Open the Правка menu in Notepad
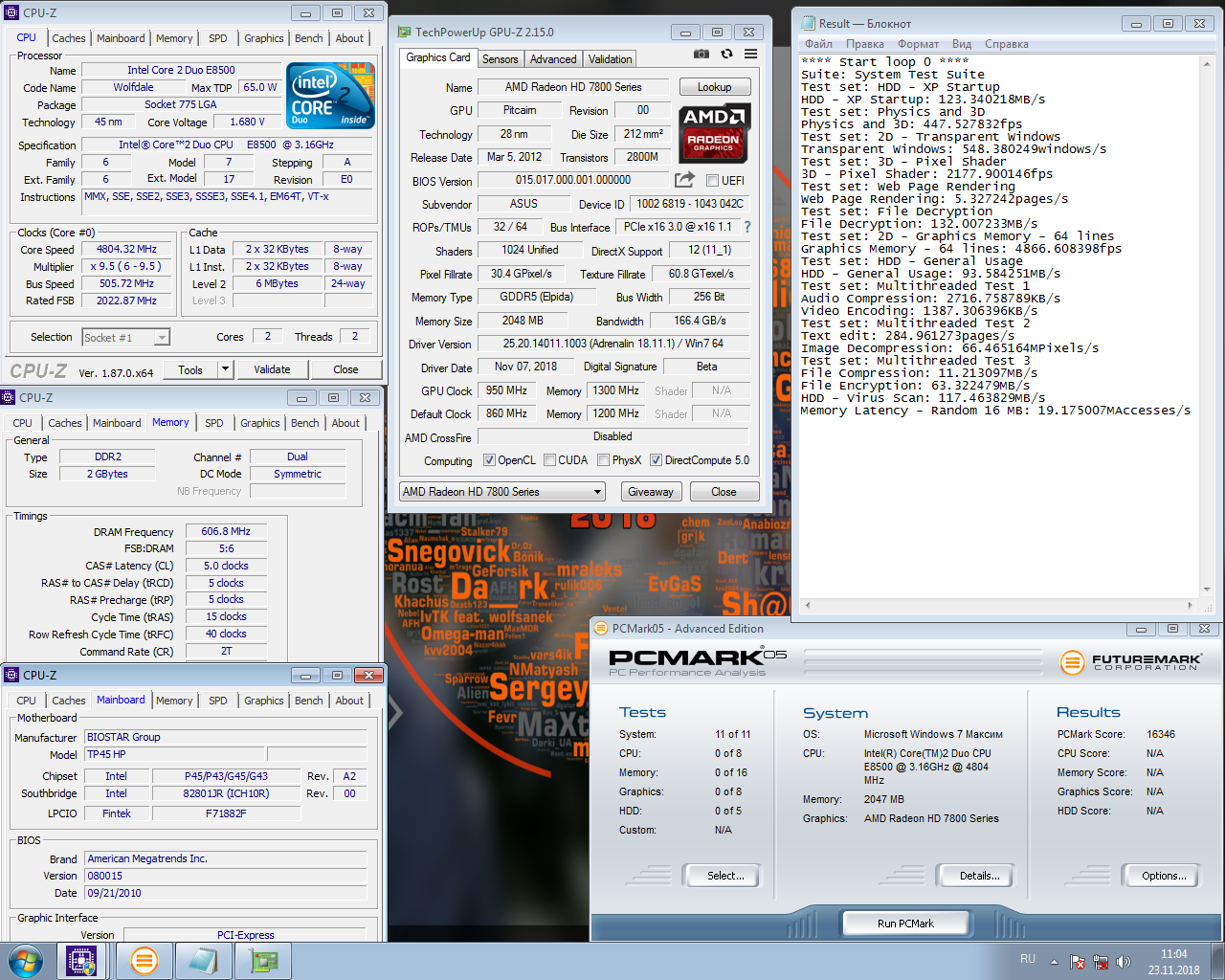The image size is (1225, 980). (865, 44)
